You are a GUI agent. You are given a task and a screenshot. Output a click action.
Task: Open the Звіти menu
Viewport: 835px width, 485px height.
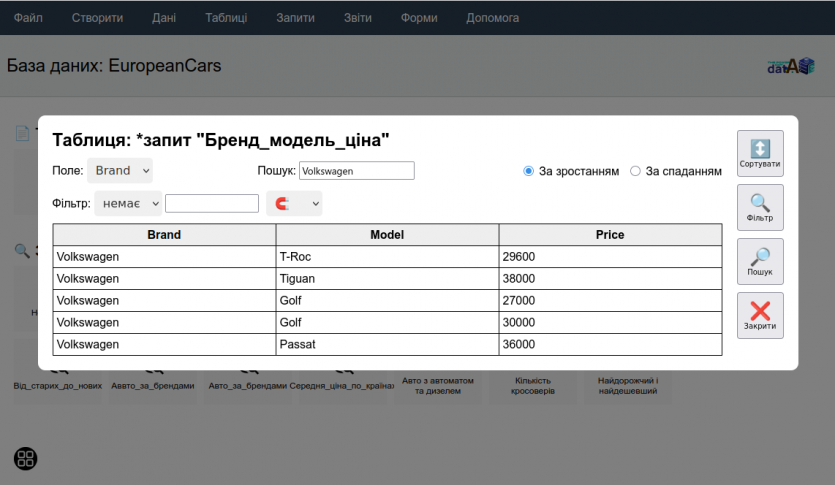(x=357, y=18)
